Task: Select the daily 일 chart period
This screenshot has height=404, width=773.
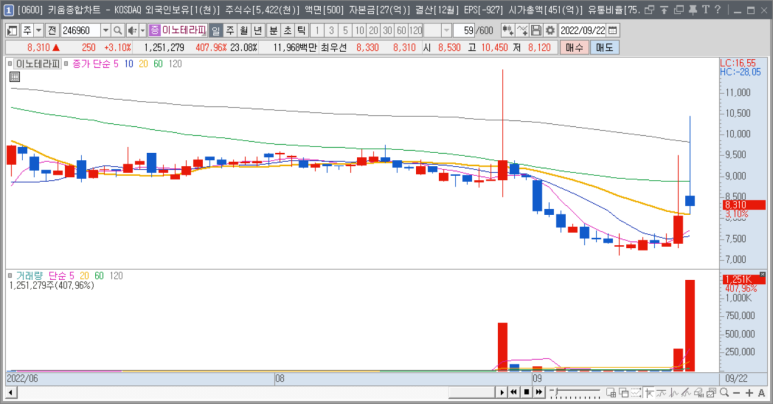Action: 215,31
